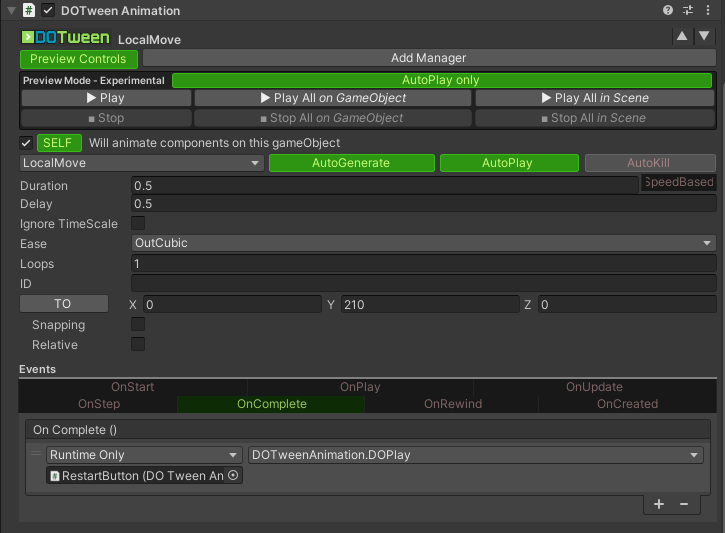Open the object picker circle icon
The image size is (725, 533).
coord(233,475)
